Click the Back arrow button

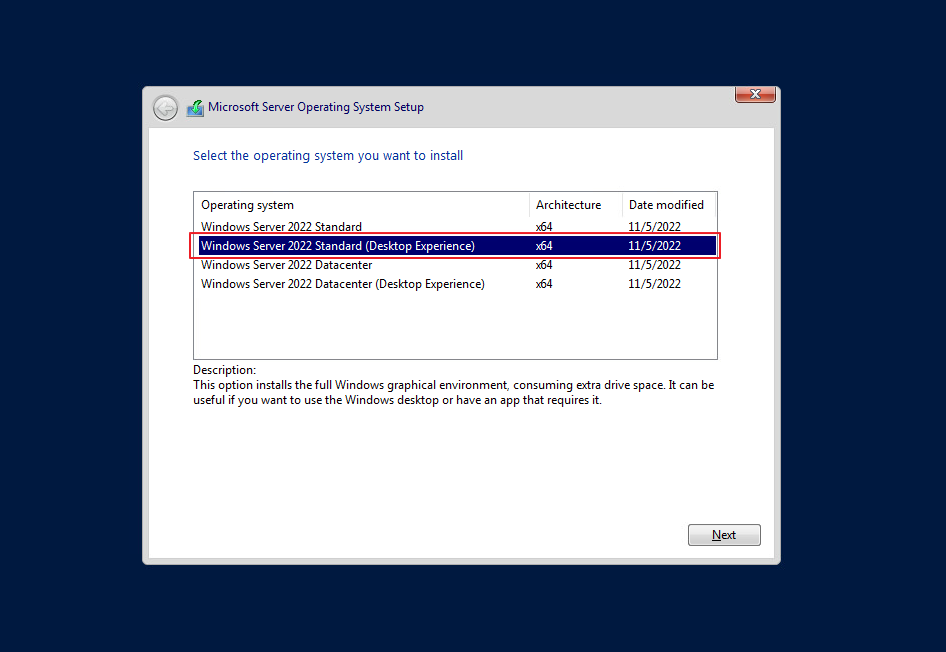pos(165,109)
